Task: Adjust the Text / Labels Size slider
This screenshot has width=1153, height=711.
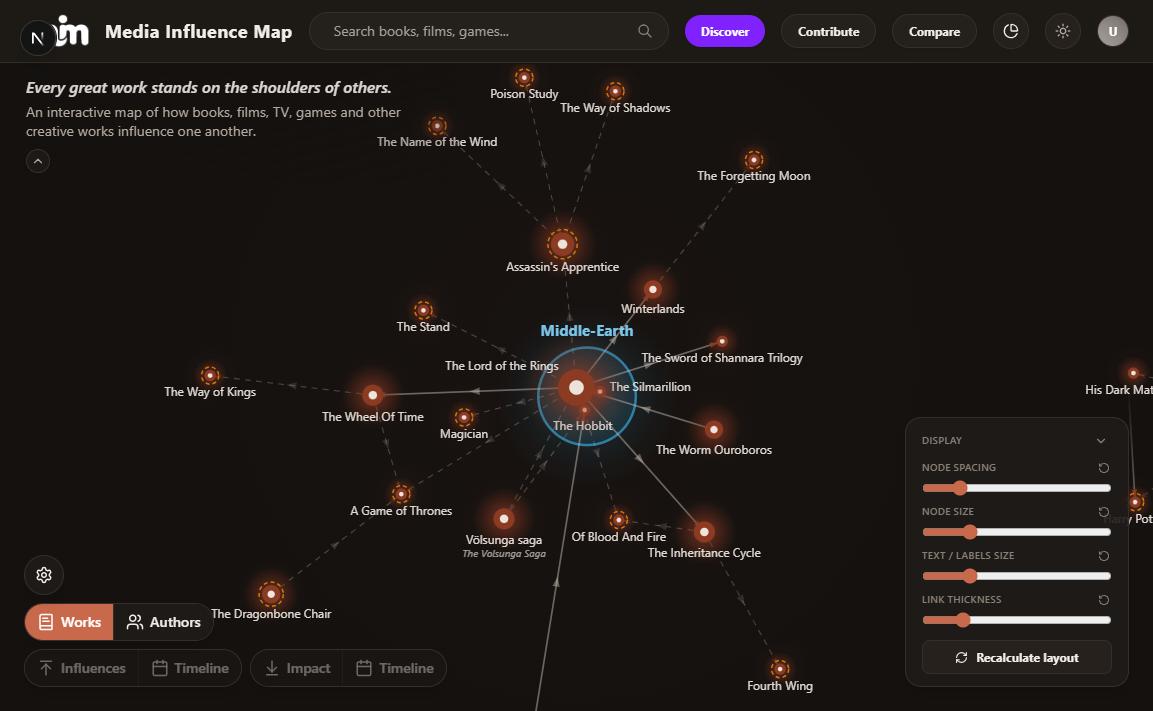Action: 1016,576
